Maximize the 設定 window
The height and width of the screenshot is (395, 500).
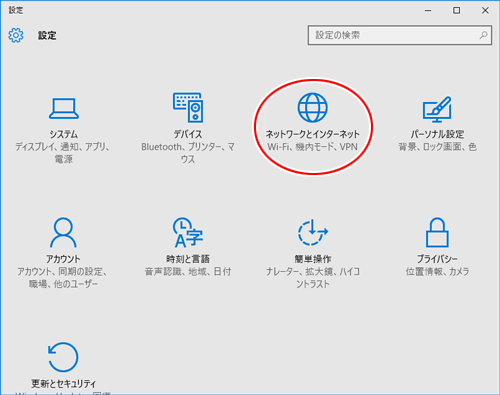456,10
